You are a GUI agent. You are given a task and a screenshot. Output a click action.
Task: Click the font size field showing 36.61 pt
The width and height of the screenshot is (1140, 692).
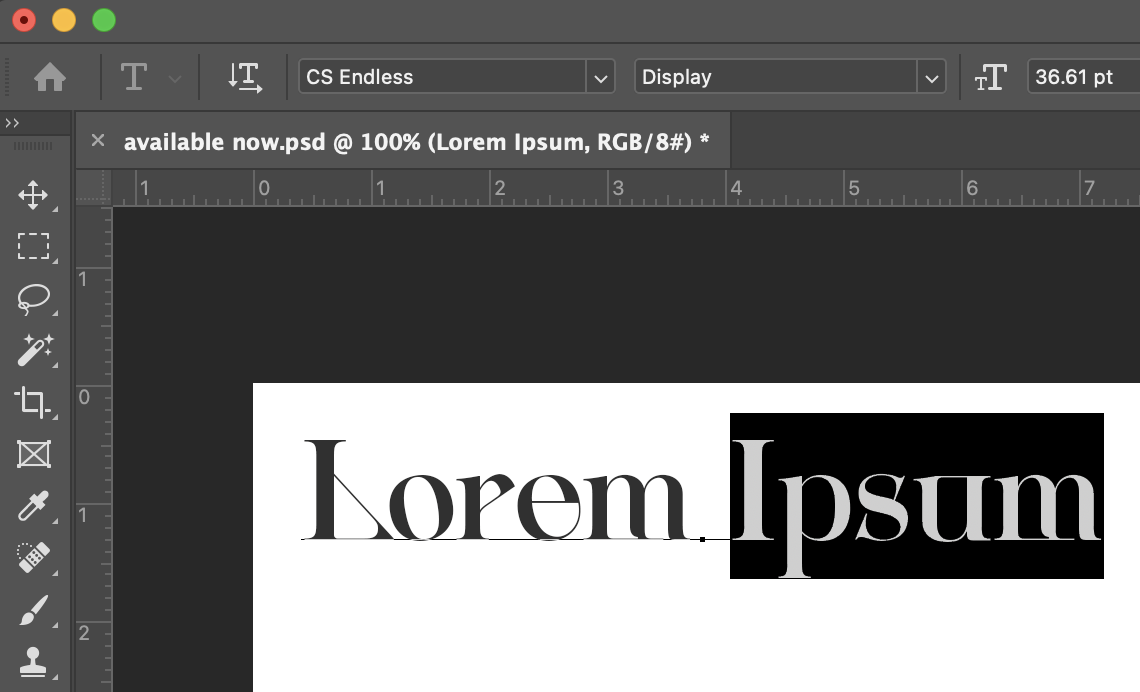tap(1080, 77)
